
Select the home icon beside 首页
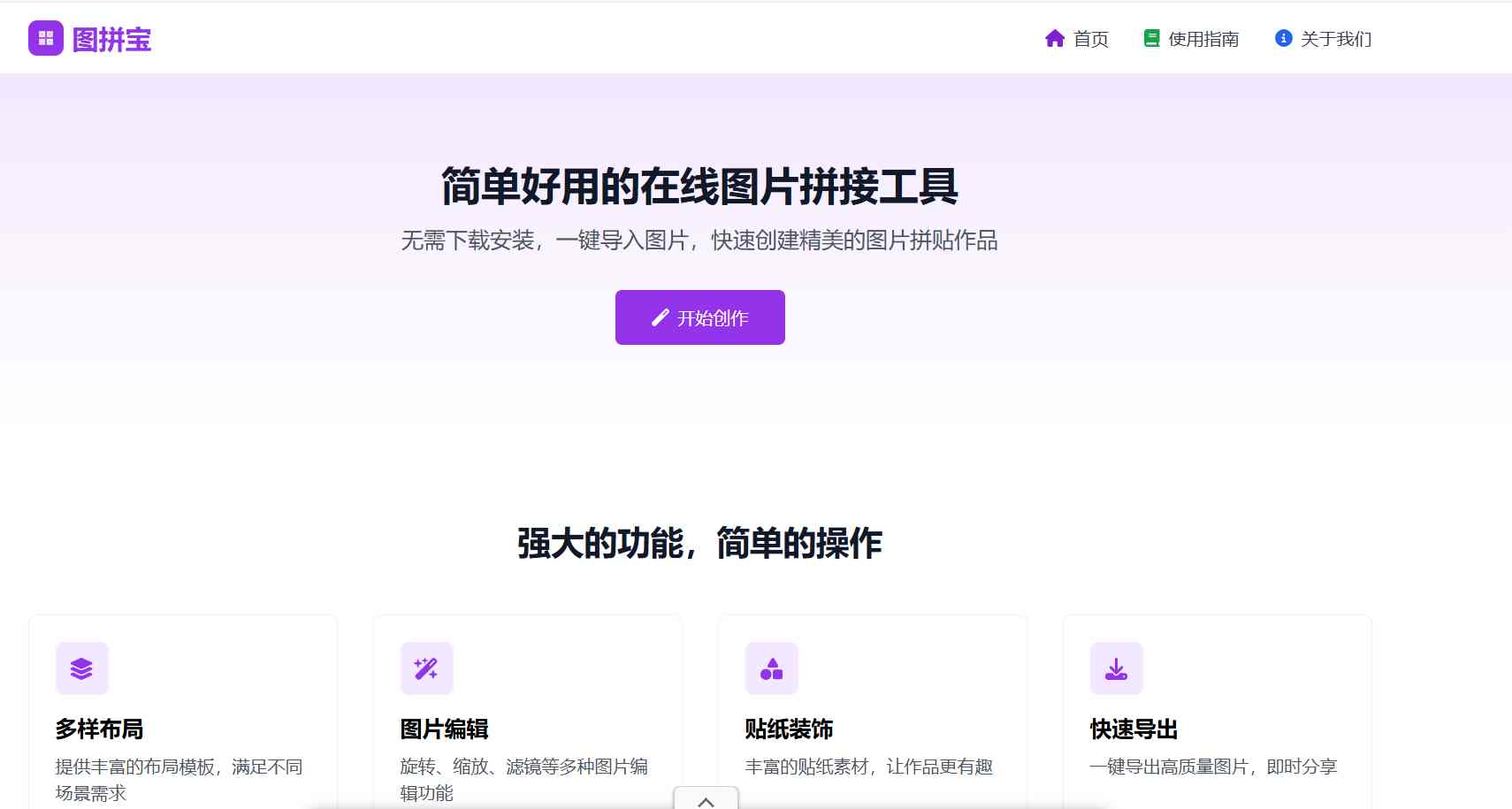click(x=1053, y=38)
